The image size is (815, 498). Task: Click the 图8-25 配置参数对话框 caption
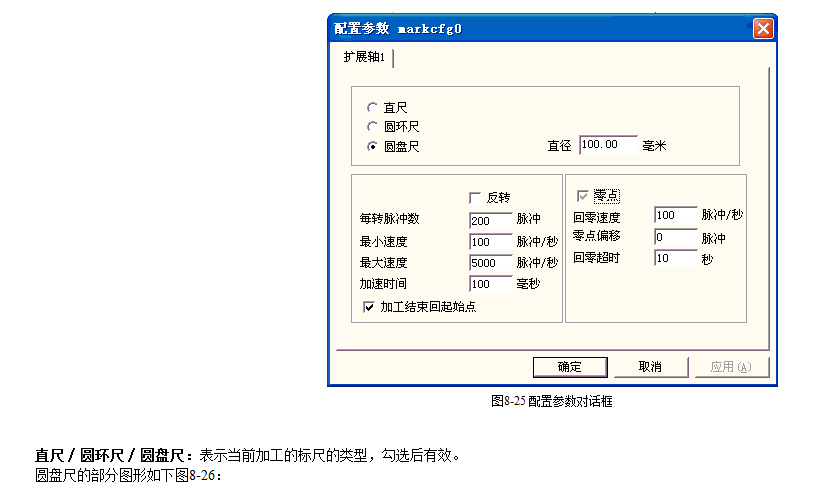(551, 401)
